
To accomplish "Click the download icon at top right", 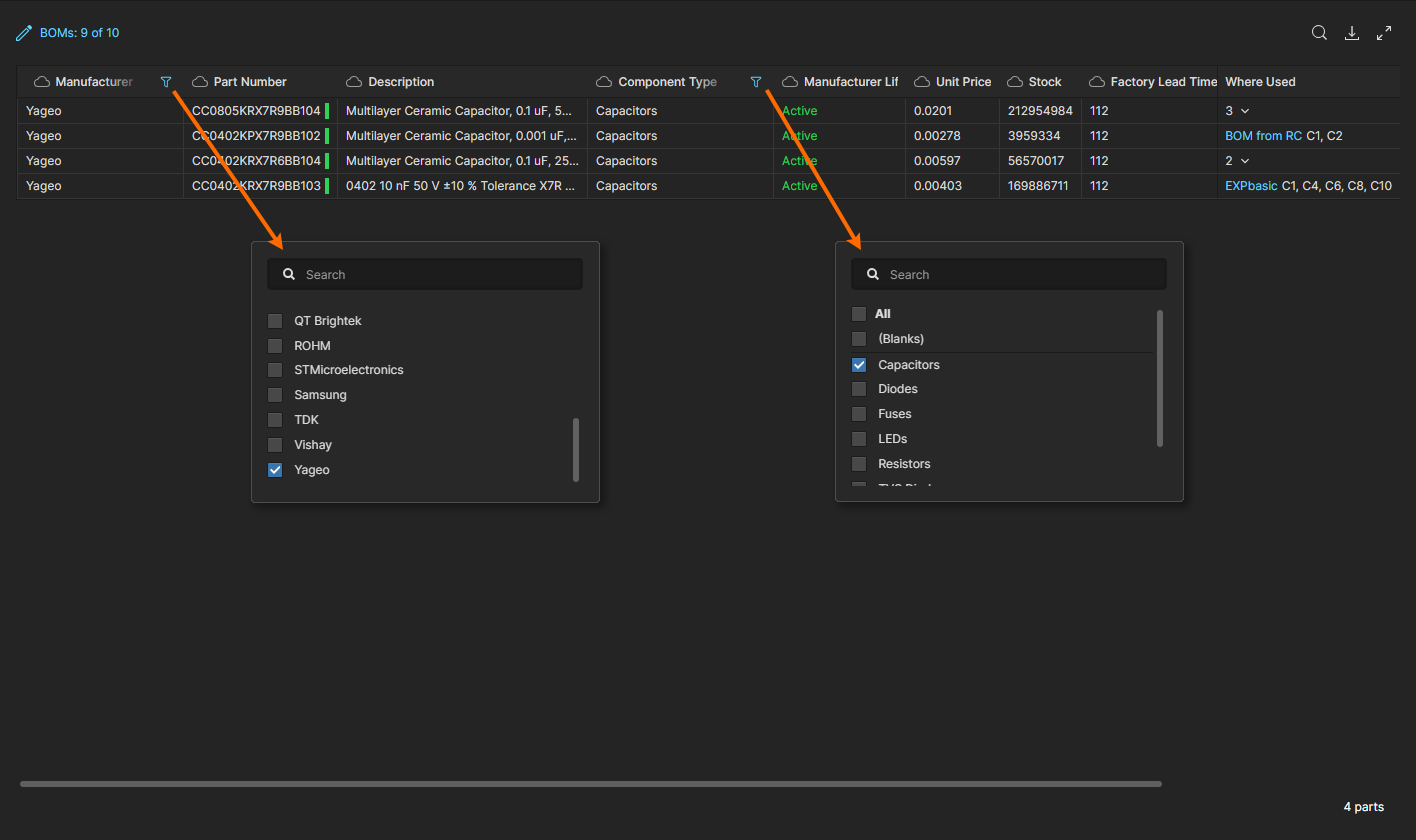I will [1352, 33].
